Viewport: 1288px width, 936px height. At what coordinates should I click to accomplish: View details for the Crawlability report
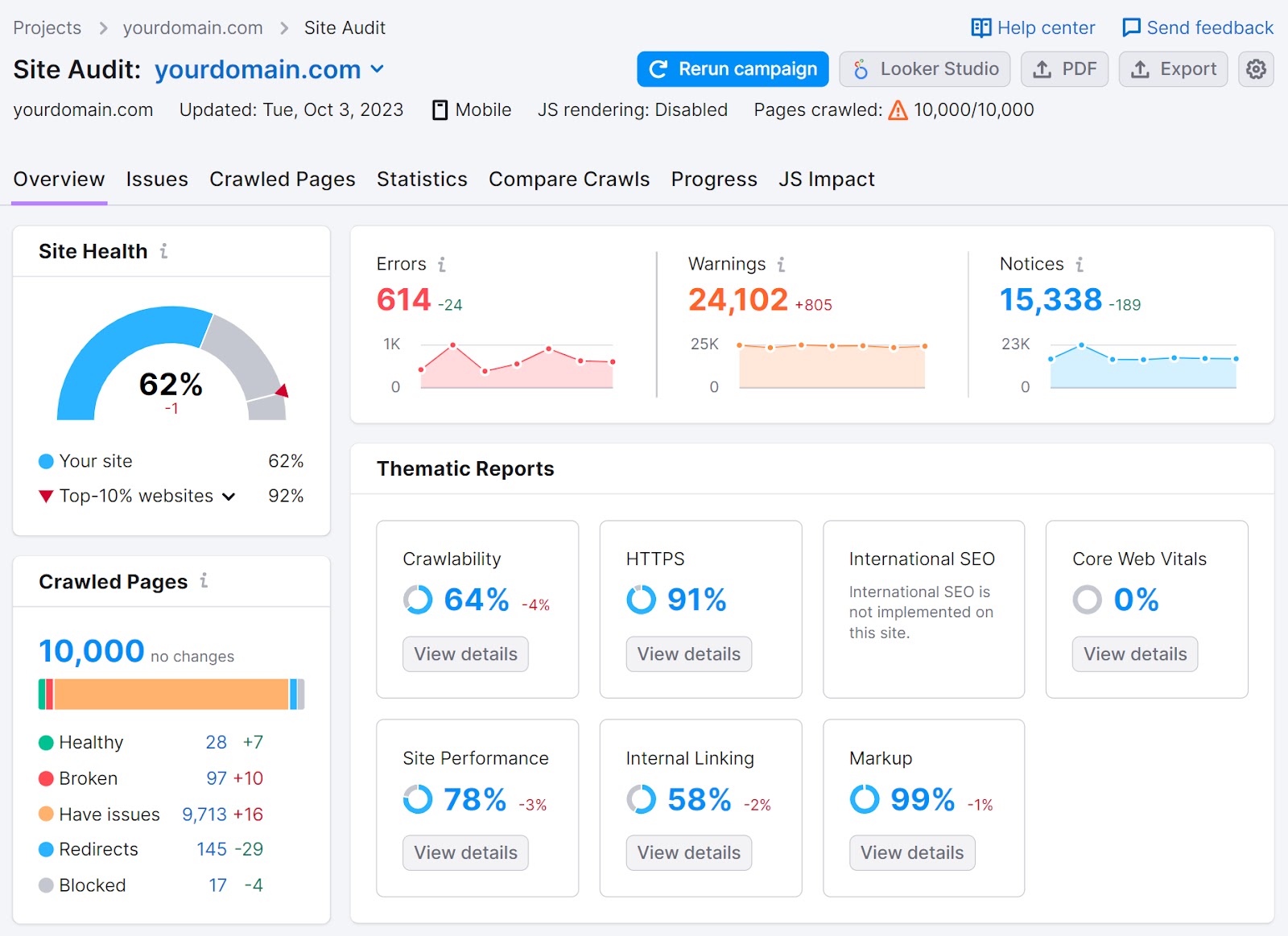tap(465, 654)
